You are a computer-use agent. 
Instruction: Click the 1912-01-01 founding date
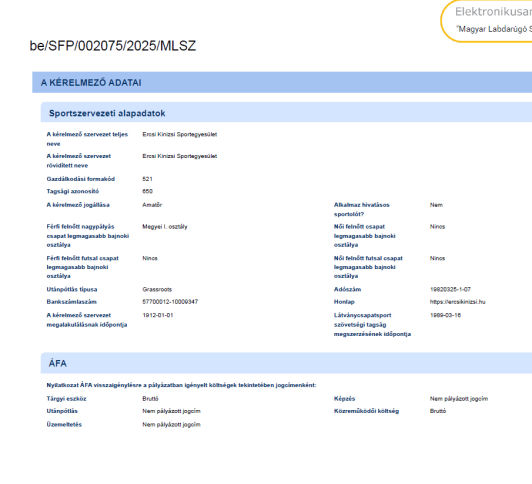158,315
